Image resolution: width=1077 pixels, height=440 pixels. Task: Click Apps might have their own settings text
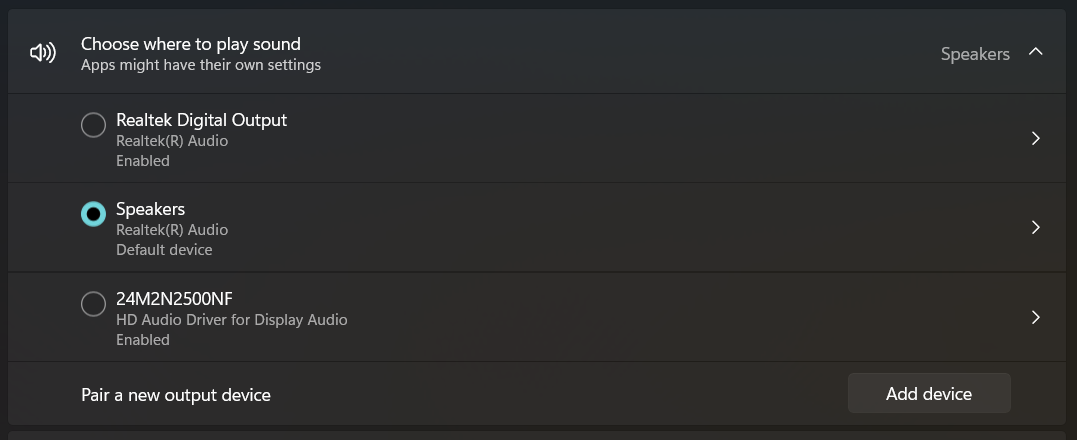click(201, 65)
